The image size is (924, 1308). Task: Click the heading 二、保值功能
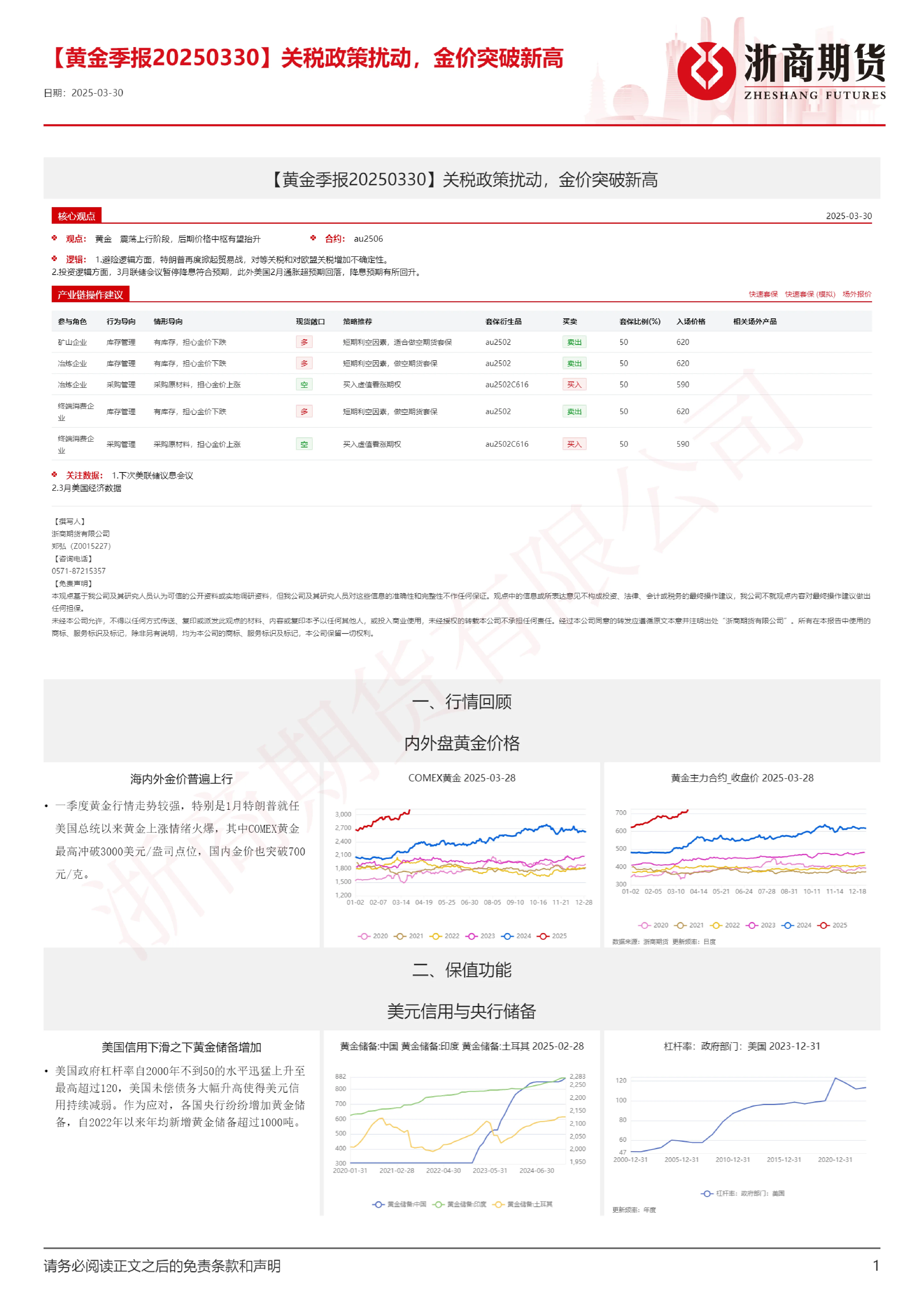click(x=462, y=970)
